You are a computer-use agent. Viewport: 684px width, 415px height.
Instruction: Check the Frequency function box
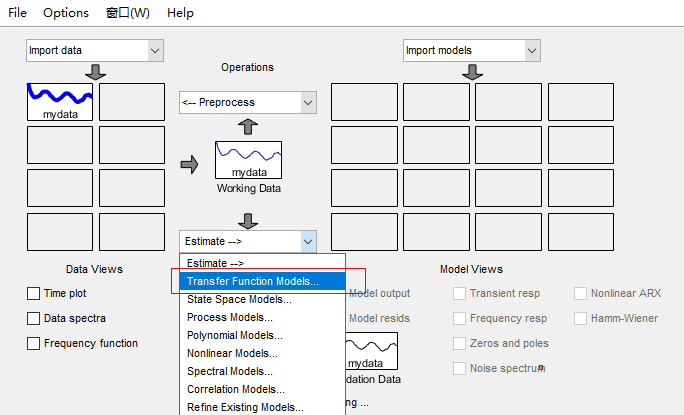[x=34, y=344]
